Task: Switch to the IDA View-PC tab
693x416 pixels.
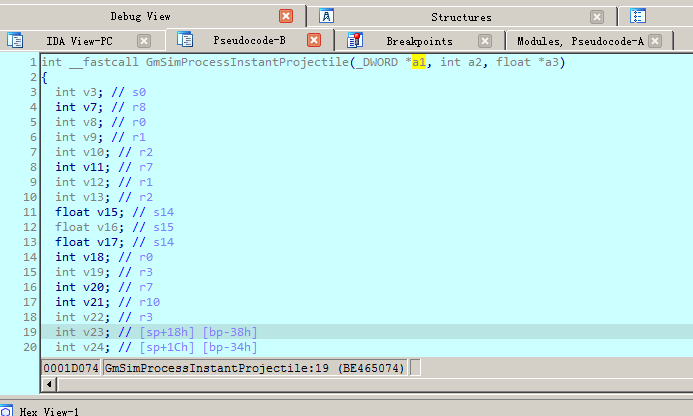Action: [x=80, y=41]
